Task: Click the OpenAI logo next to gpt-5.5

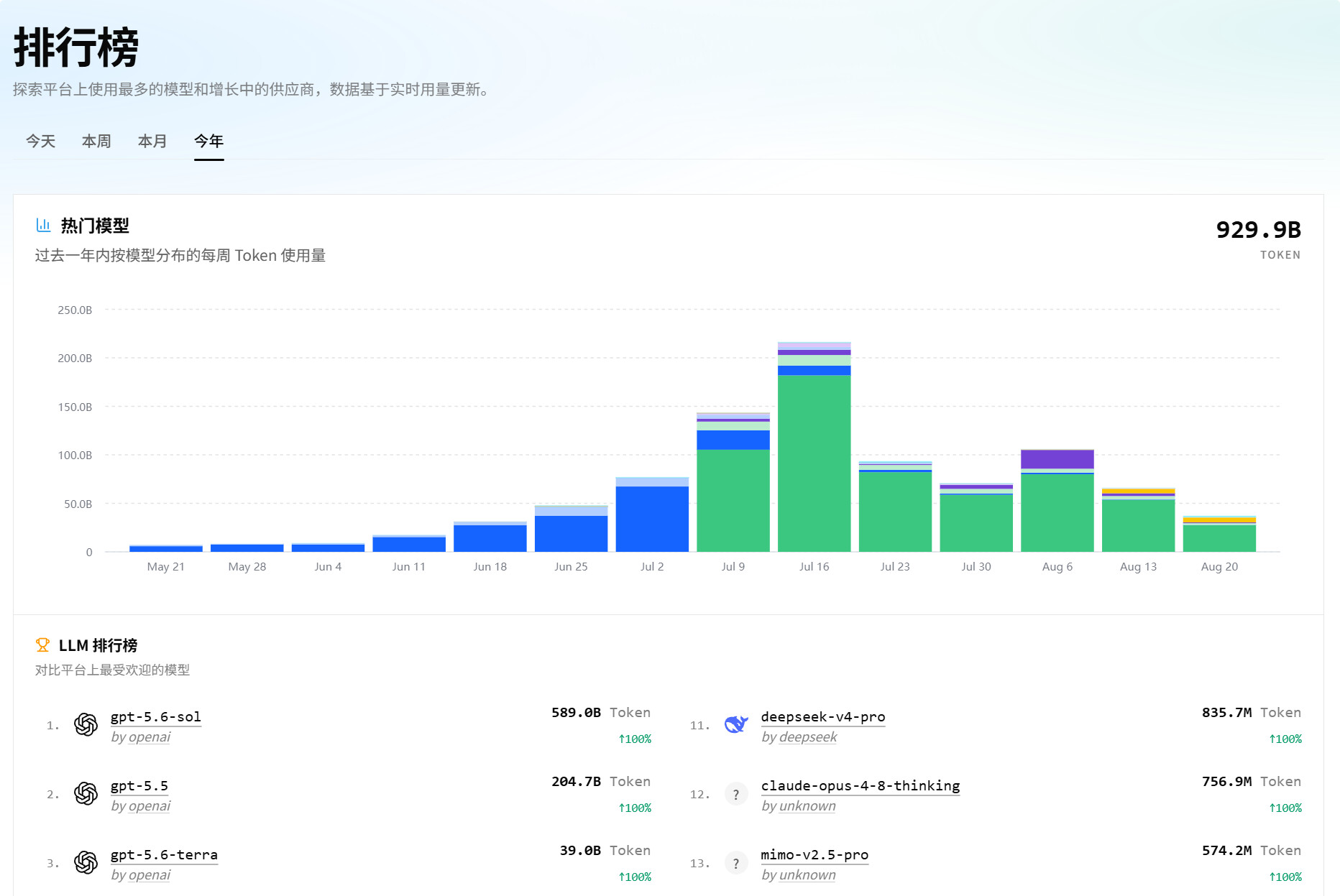Action: pyautogui.click(x=86, y=794)
